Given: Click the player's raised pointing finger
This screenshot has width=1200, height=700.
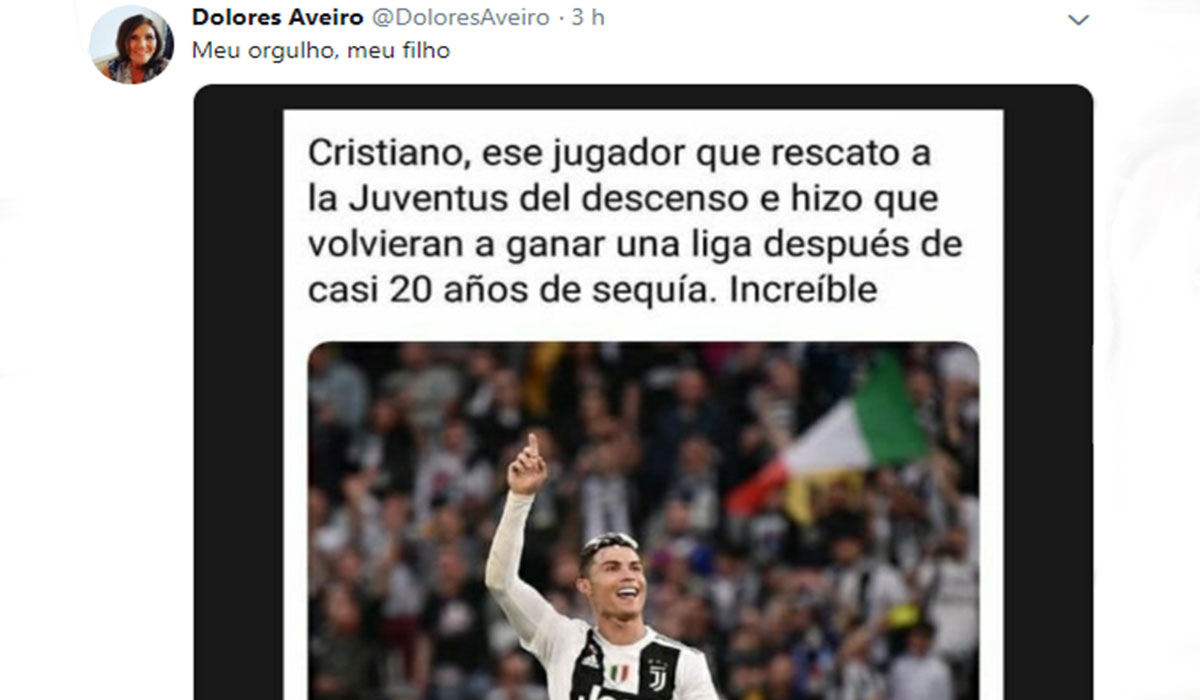Looking at the screenshot, I should (x=532, y=445).
